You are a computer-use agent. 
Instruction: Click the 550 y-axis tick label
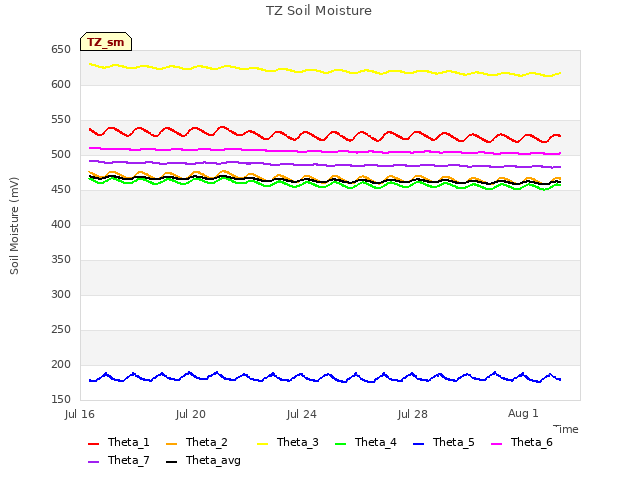pos(61,120)
